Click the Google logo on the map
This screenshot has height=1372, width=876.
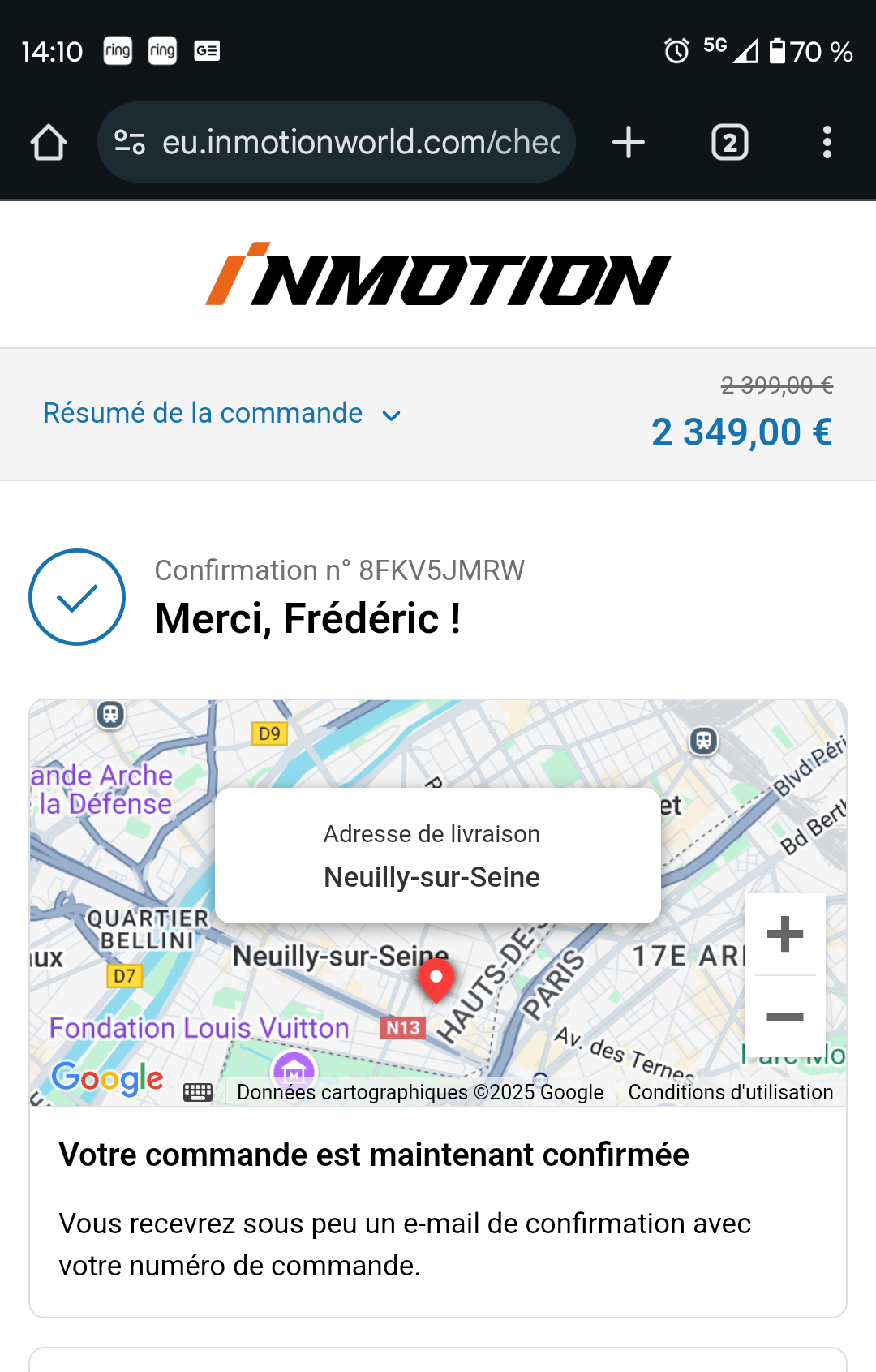tap(108, 1079)
